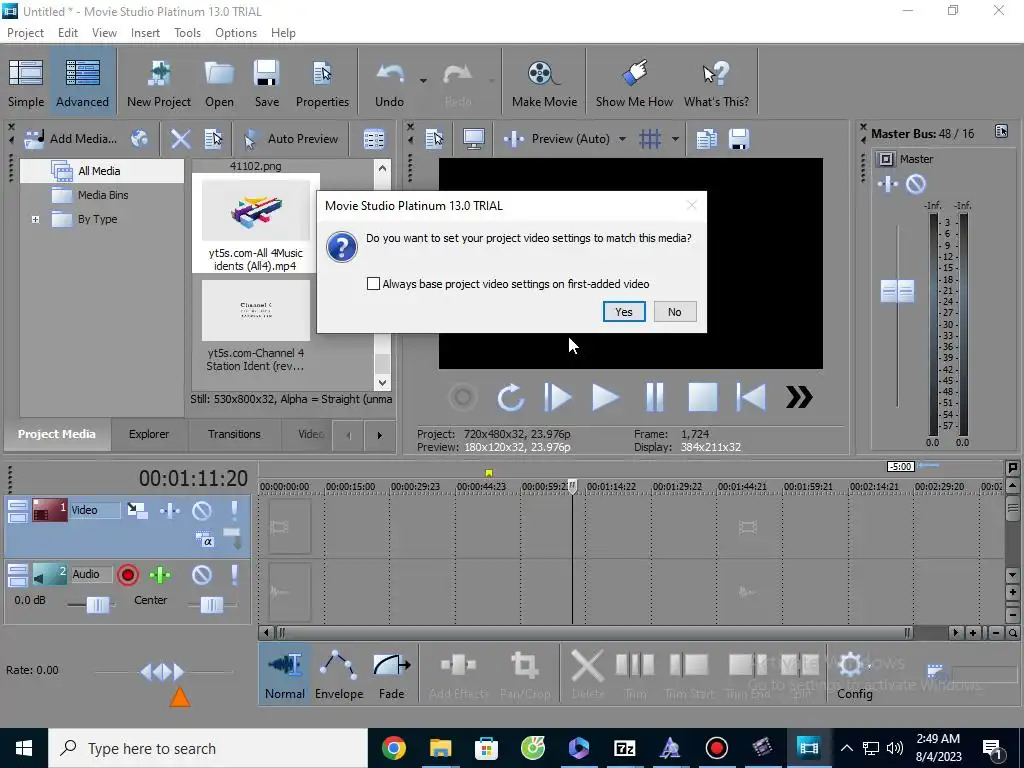Open project Properties
Image resolution: width=1024 pixels, height=768 pixels.
click(x=322, y=84)
